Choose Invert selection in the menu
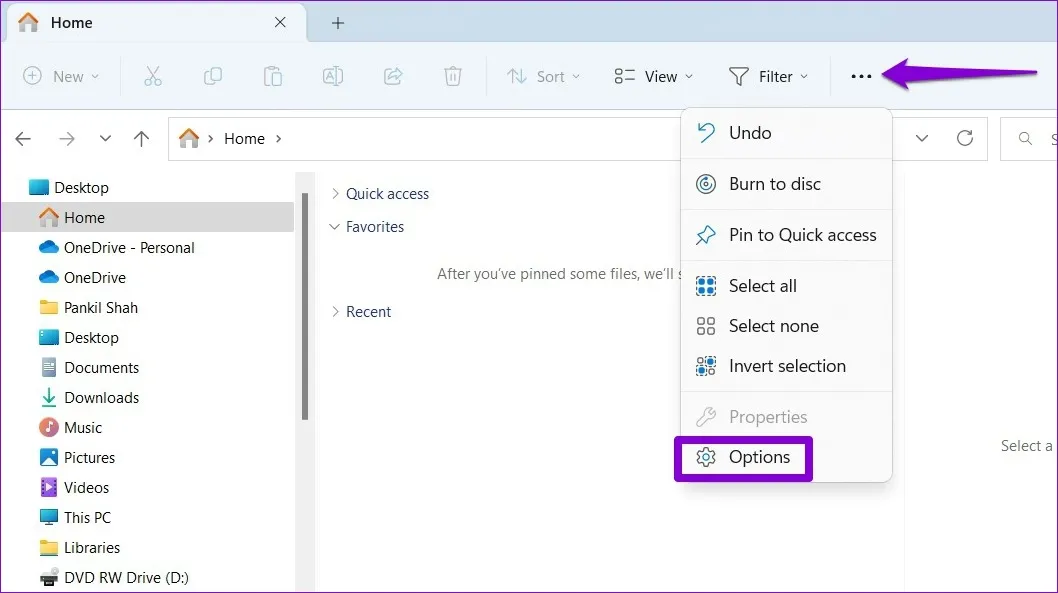 [x=786, y=366]
